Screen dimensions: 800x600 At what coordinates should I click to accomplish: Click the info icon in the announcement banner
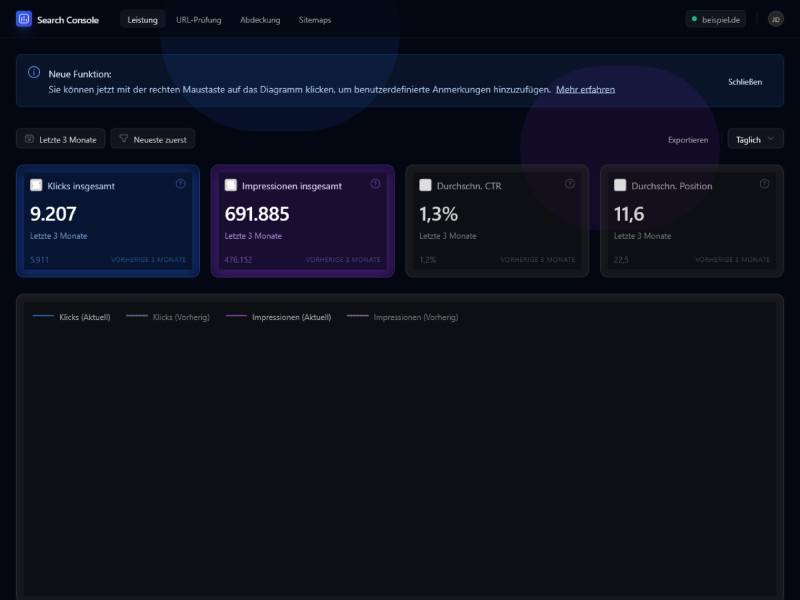pyautogui.click(x=32, y=72)
